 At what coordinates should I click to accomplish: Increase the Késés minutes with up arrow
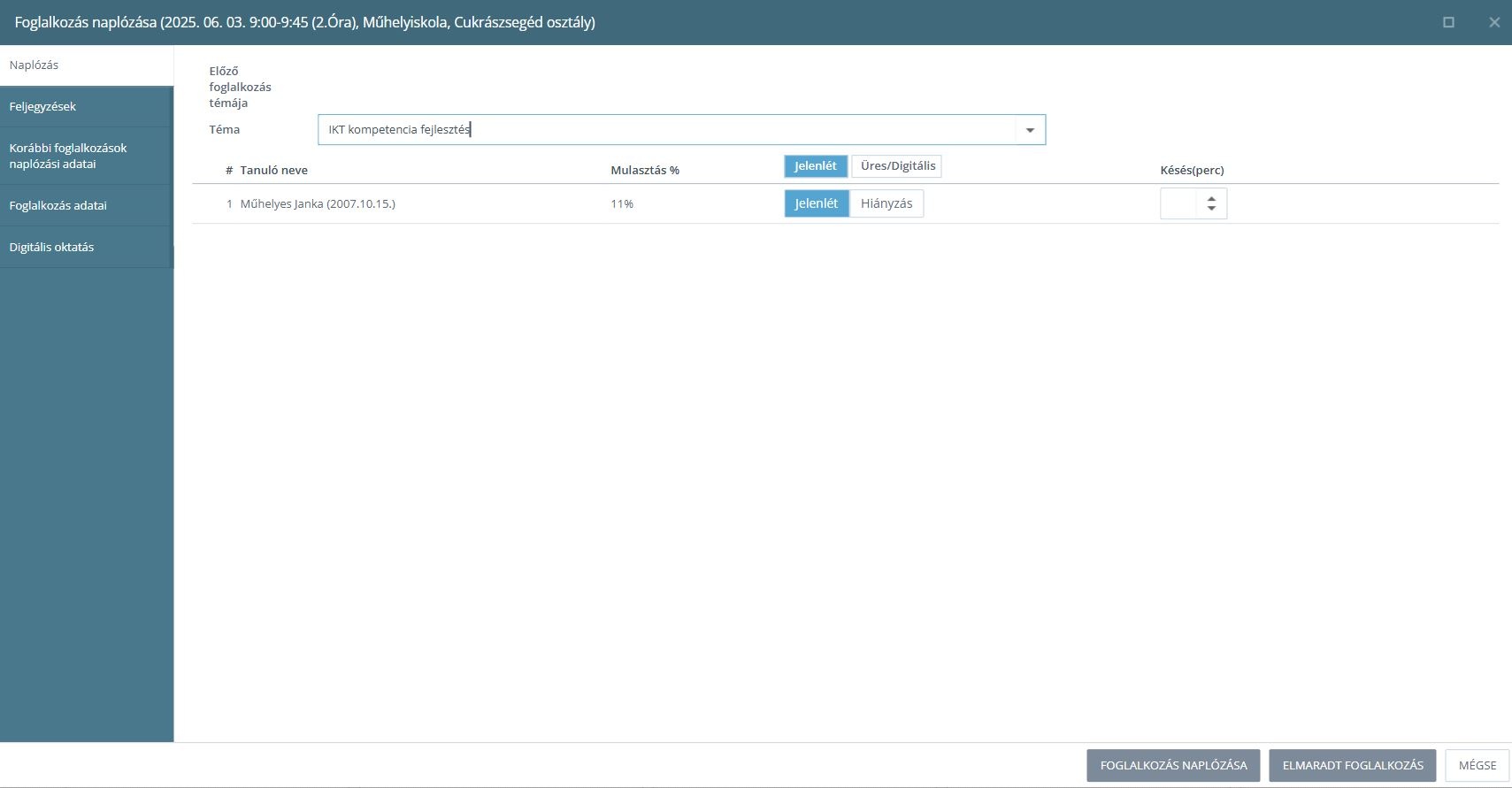(1211, 198)
